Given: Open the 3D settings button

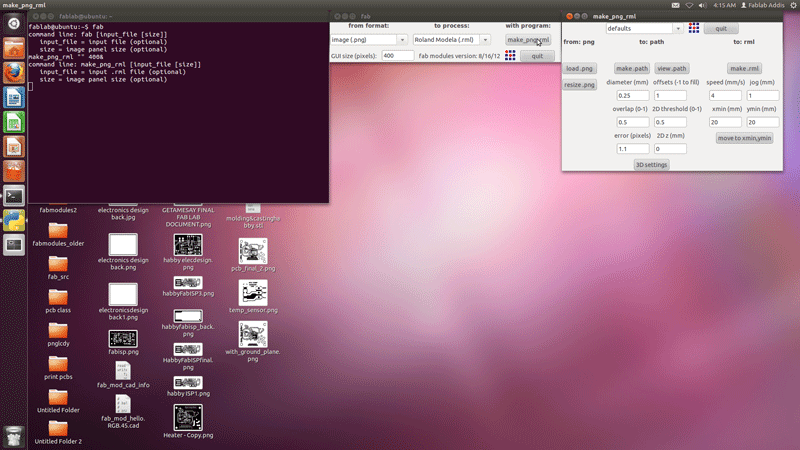Looking at the screenshot, I should [x=652, y=164].
